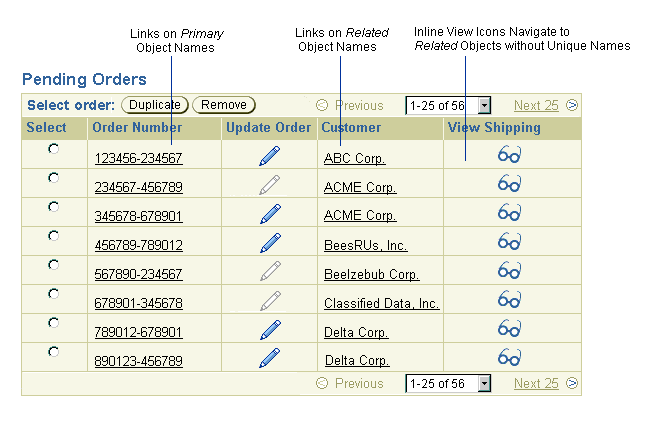Open update pencil for order 789012-678901
The image size is (665, 435).
pos(270,330)
